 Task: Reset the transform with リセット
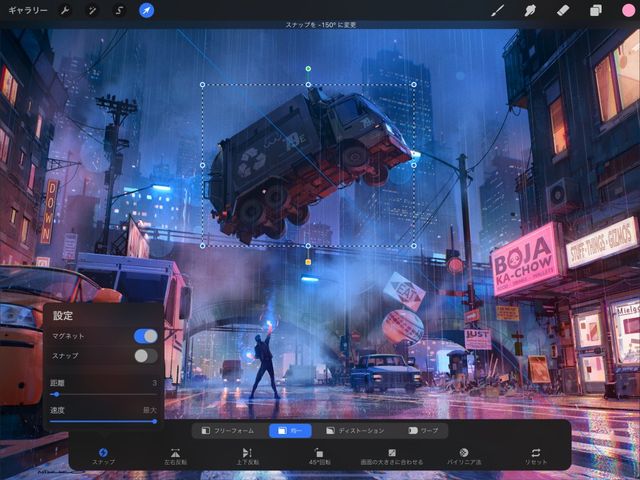[x=536, y=456]
